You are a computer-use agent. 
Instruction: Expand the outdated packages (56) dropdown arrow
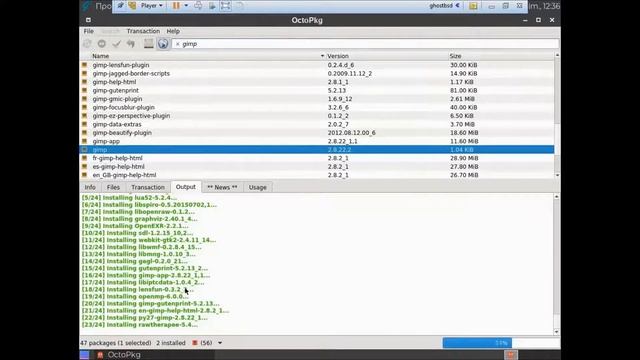click(220, 343)
